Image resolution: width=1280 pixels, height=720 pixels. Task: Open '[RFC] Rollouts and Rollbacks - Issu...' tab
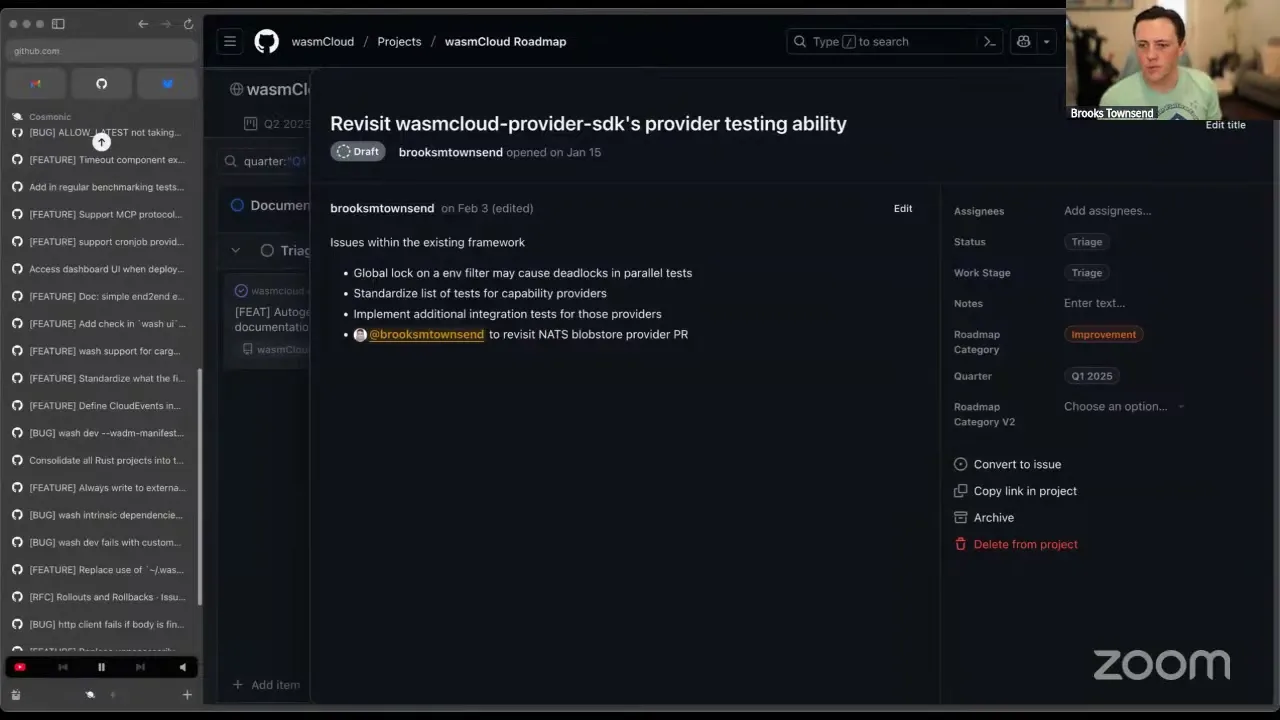click(x=100, y=597)
